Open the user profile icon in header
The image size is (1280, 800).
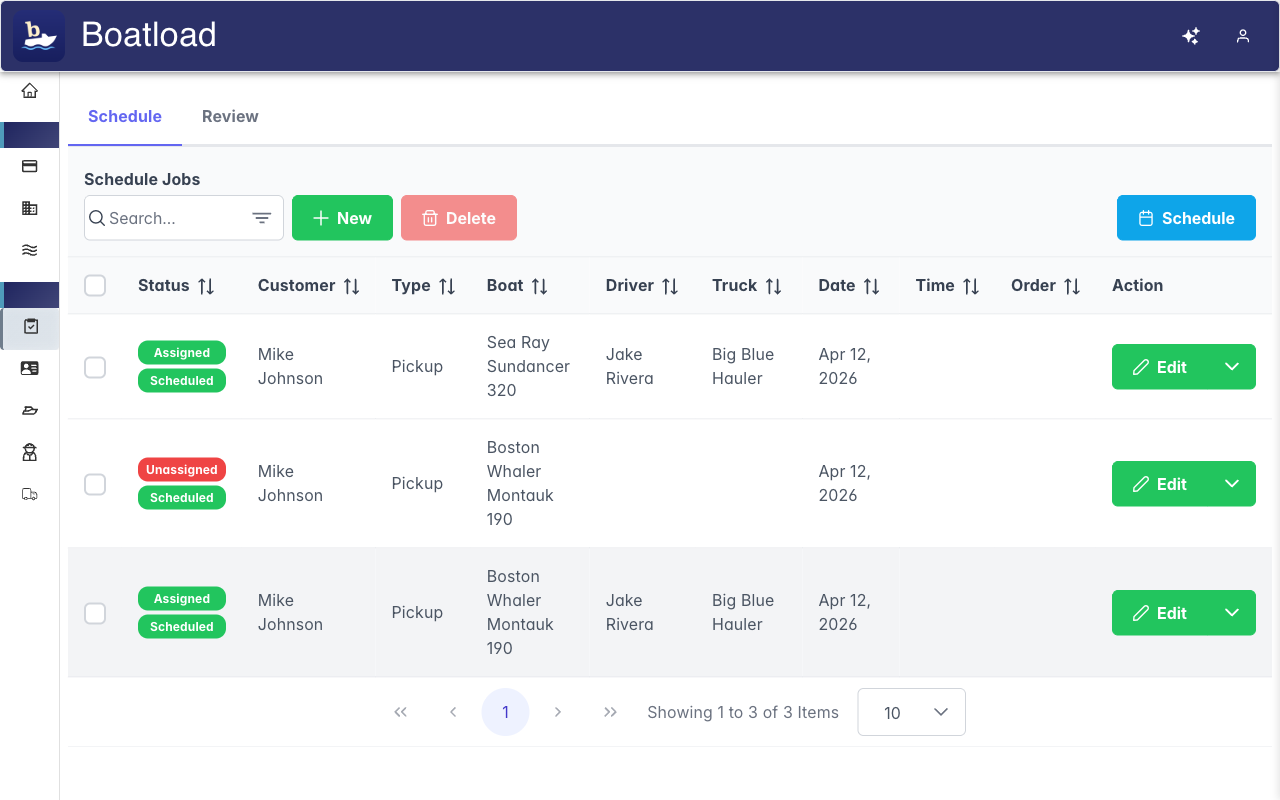[x=1243, y=36]
